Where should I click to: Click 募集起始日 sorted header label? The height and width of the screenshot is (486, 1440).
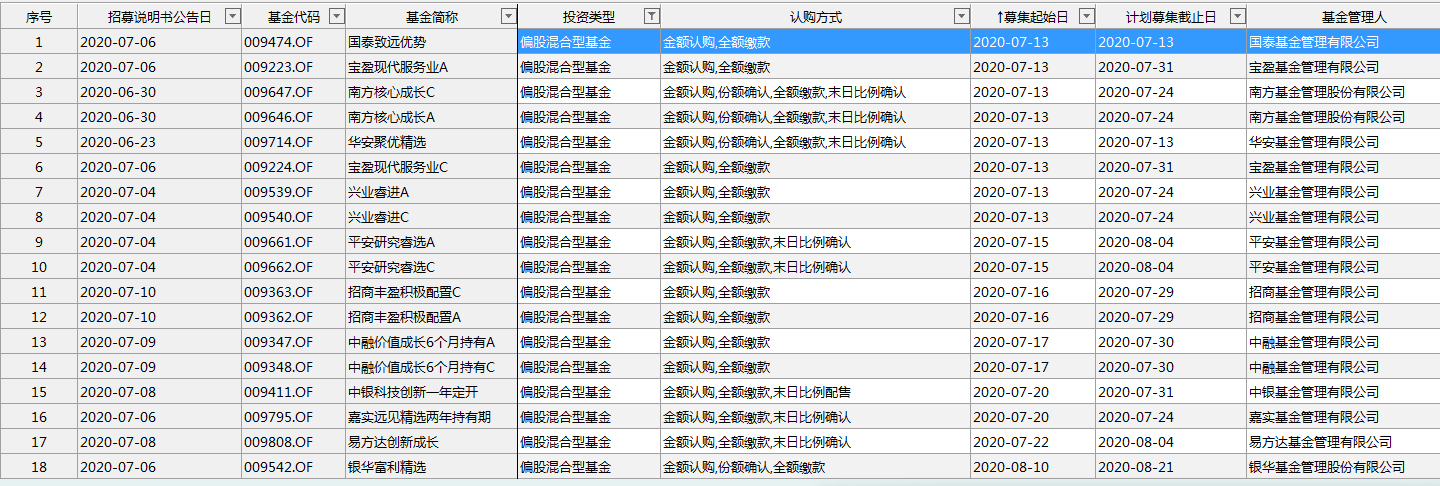1033,17
